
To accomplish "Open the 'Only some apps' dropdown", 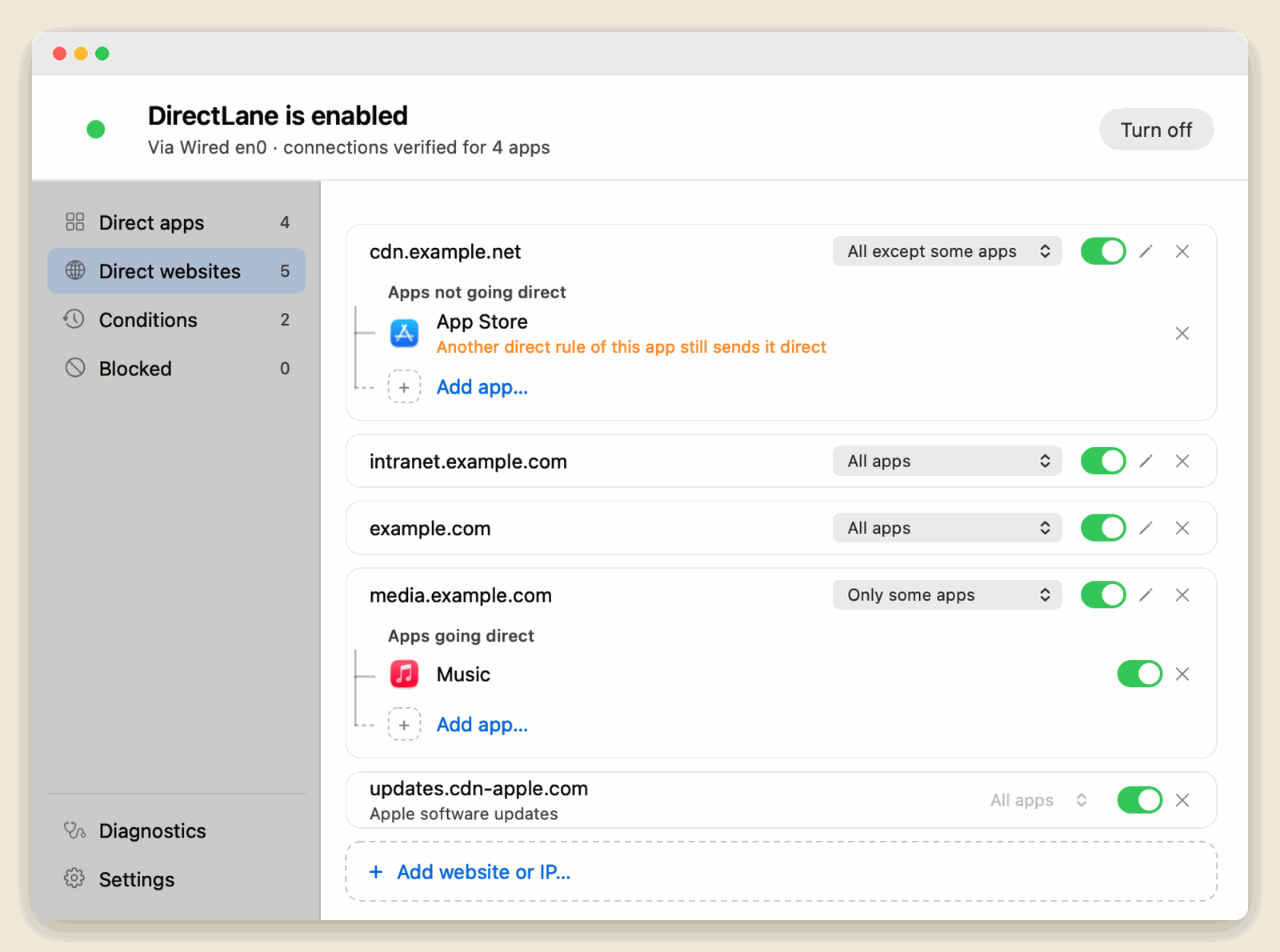I will click(947, 595).
